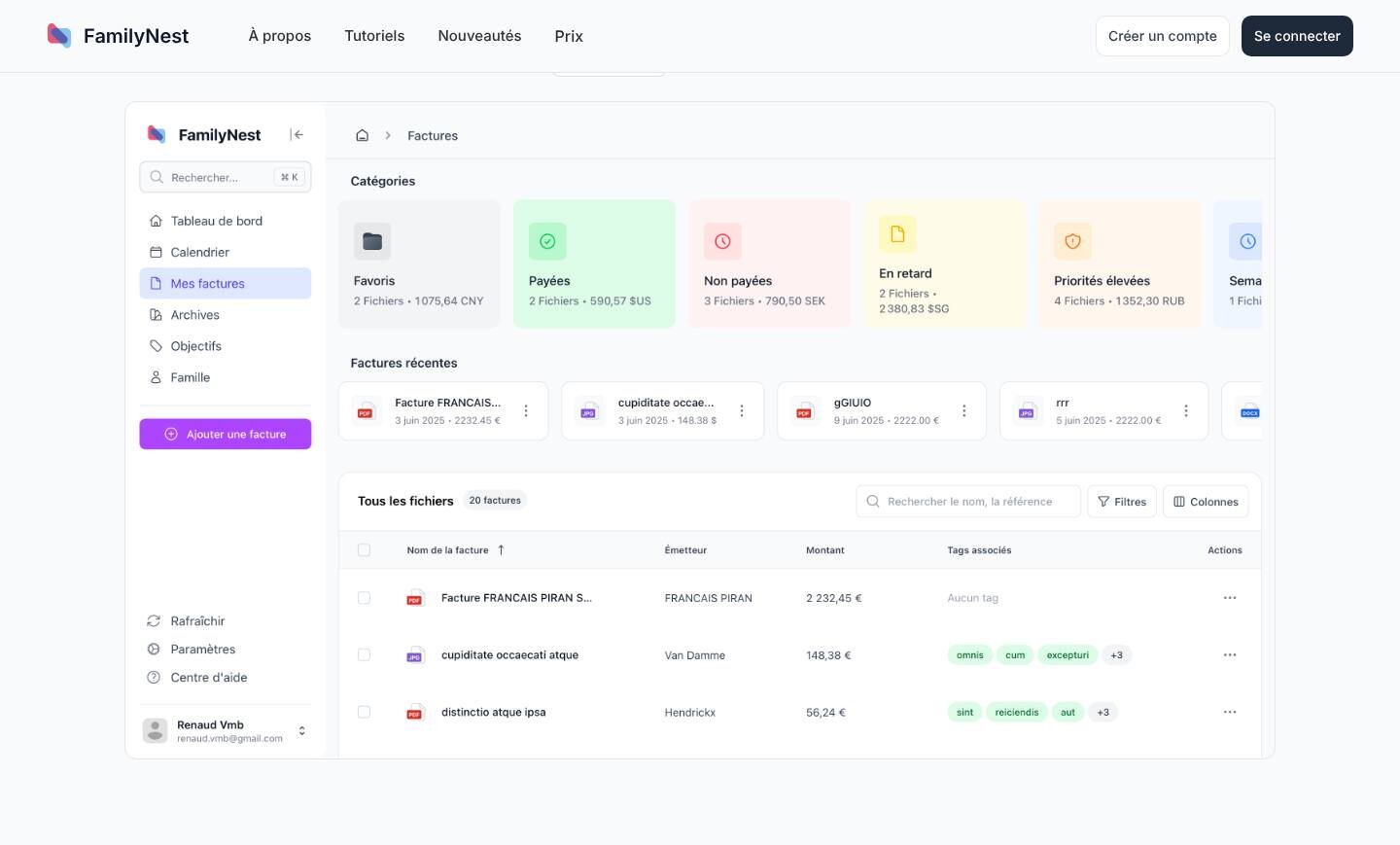The image size is (1400, 845).
Task: Click the Priorités élevées shield icon
Action: [x=1072, y=241]
